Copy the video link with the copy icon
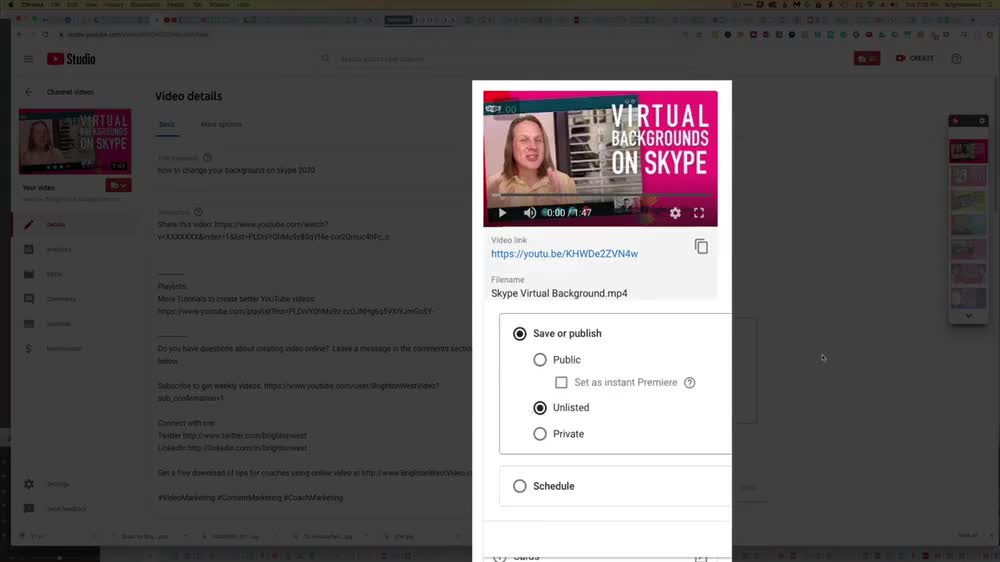Image resolution: width=1000 pixels, height=562 pixels. click(x=701, y=246)
